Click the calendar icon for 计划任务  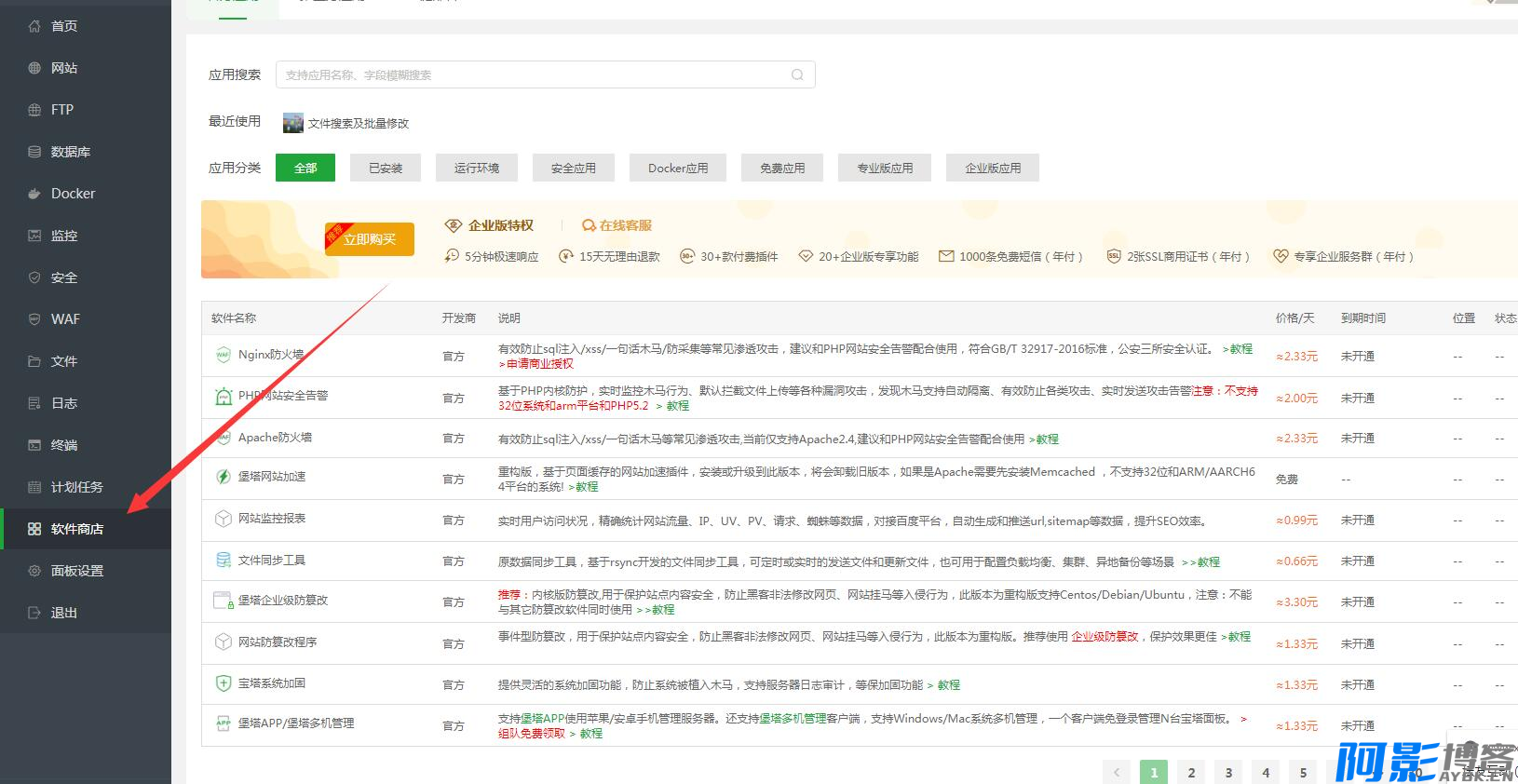[x=34, y=487]
